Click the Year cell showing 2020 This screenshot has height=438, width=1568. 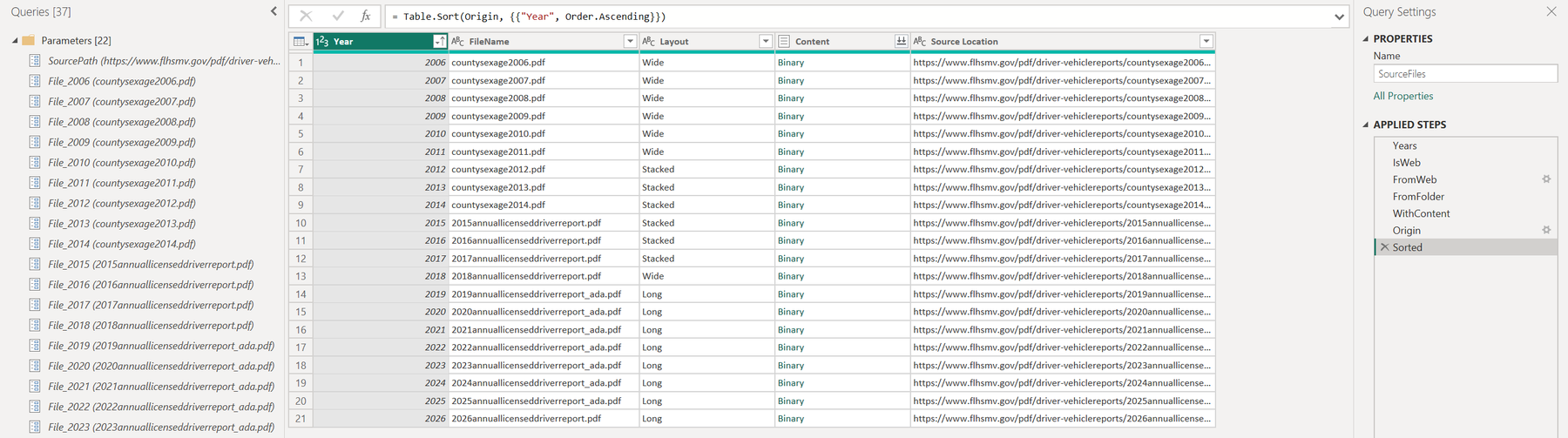[x=381, y=312]
